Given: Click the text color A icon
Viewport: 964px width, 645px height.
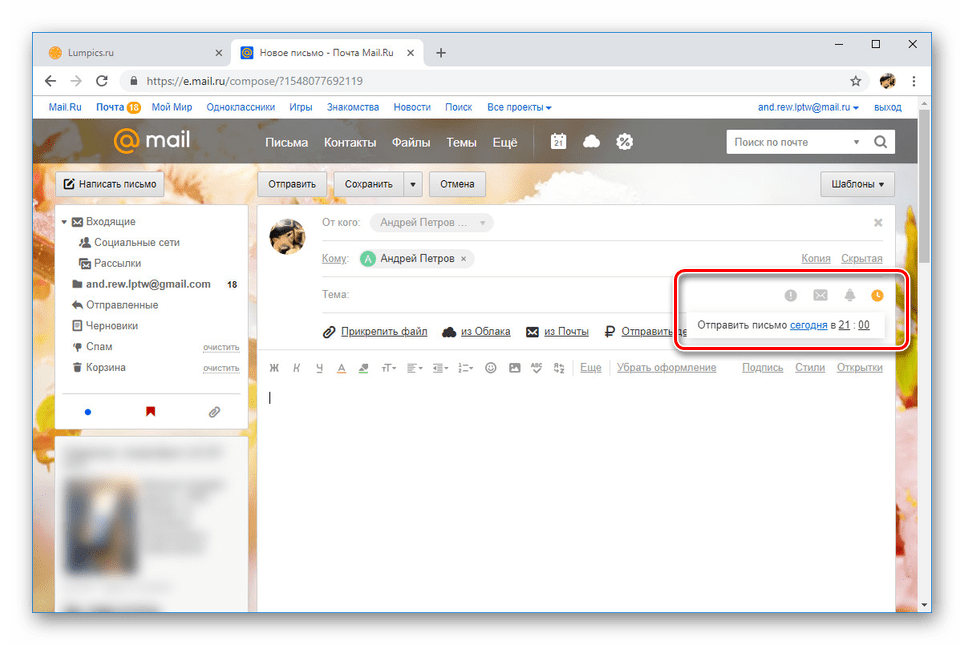Looking at the screenshot, I should pos(341,368).
